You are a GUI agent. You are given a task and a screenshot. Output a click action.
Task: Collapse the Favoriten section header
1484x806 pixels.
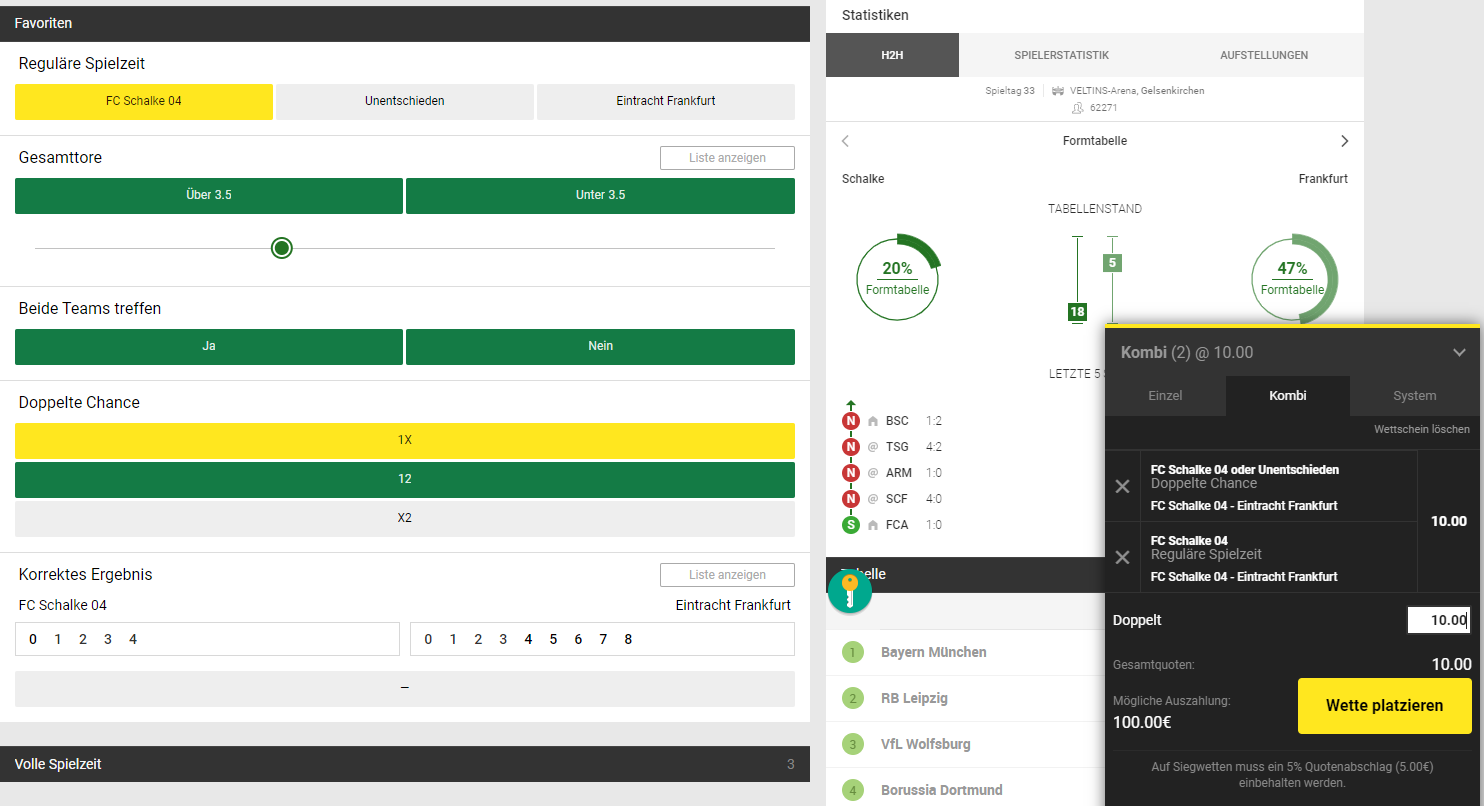(x=405, y=23)
